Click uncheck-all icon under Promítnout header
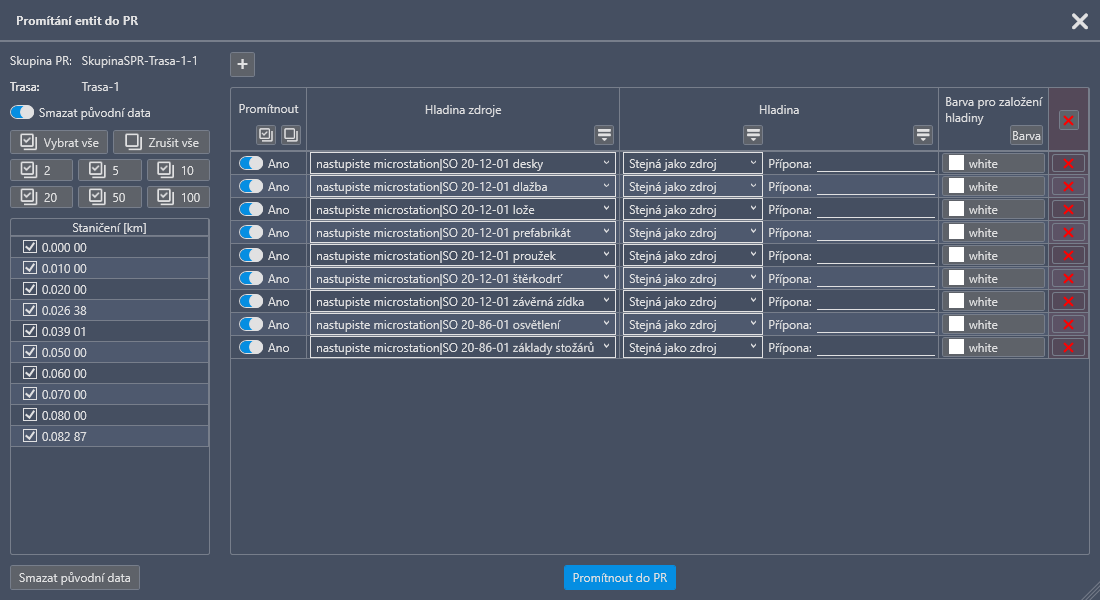The height and width of the screenshot is (600, 1100). (x=290, y=134)
